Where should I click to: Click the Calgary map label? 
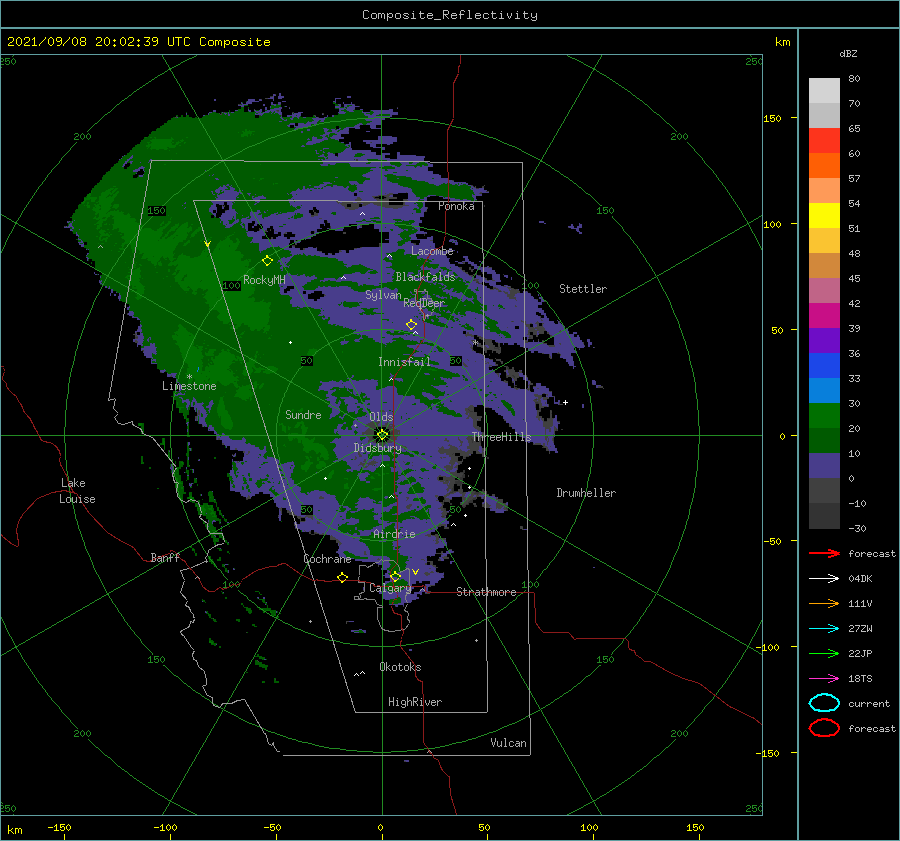click(x=390, y=588)
